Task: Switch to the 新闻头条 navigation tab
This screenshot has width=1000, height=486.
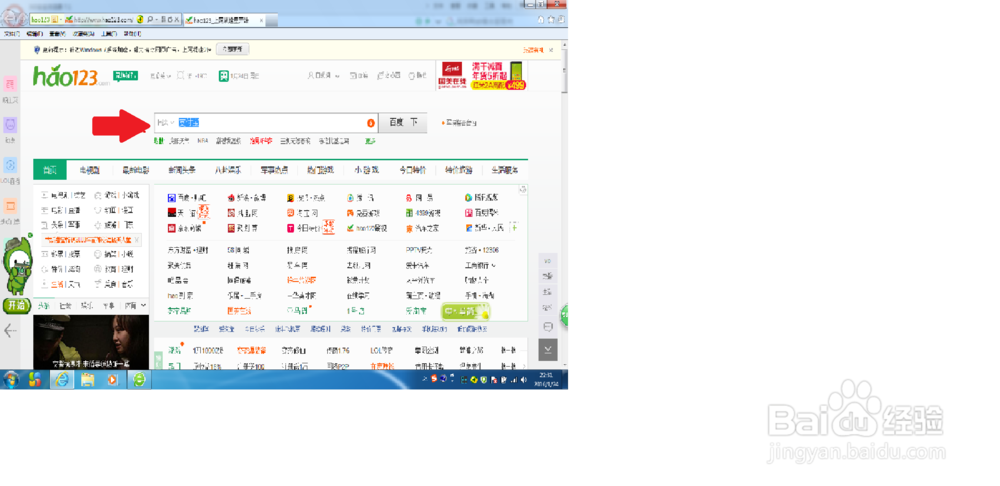Action: [182, 170]
